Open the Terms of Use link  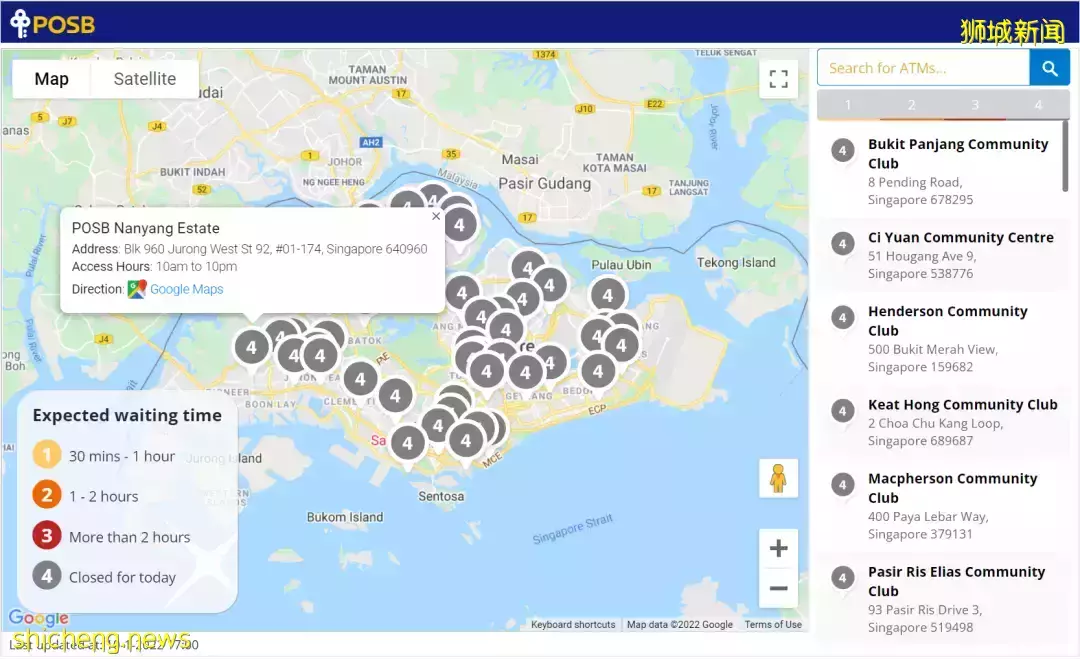[773, 625]
